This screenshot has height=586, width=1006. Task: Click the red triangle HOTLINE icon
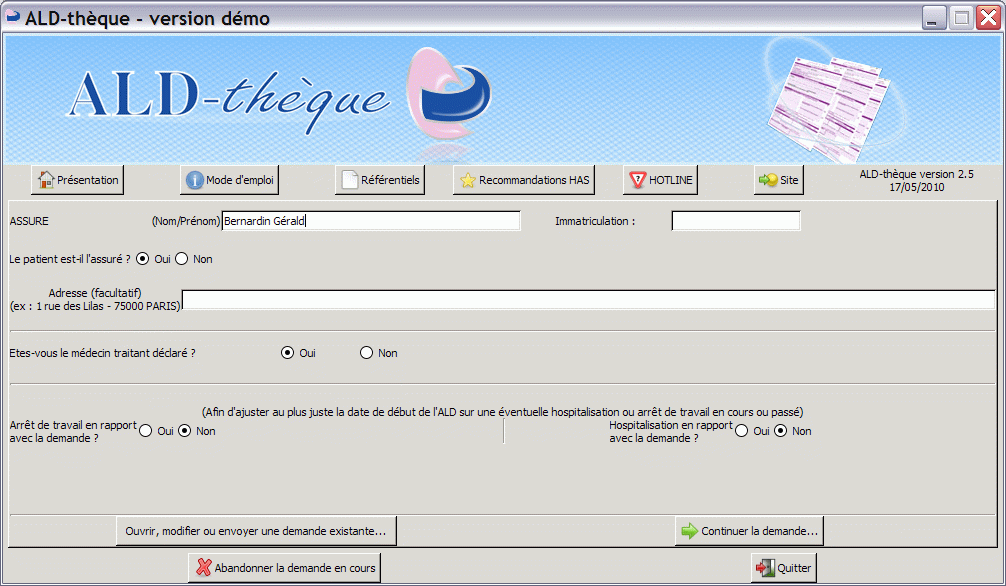(x=637, y=180)
